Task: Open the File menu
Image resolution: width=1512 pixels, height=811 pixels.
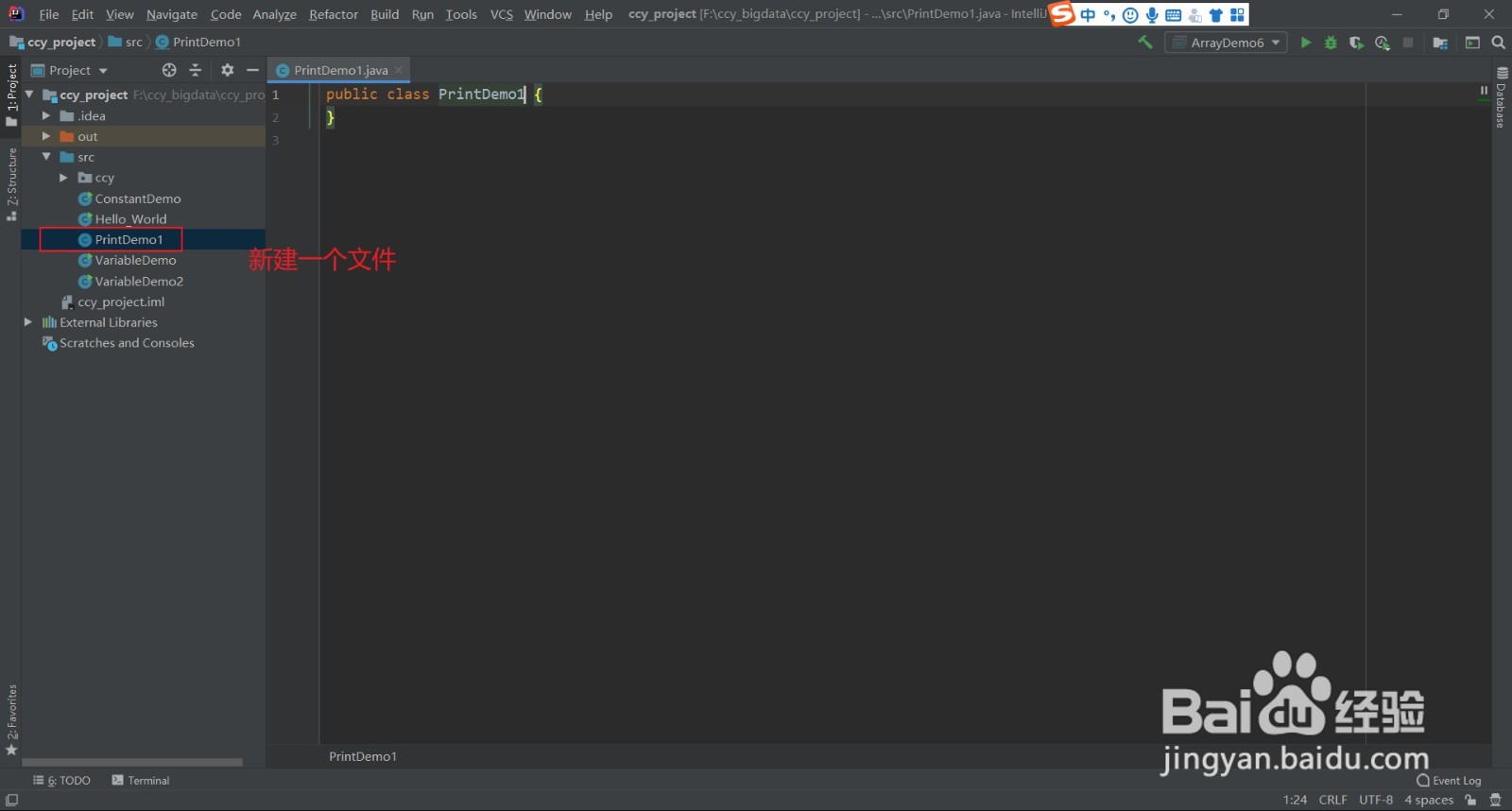Action: [x=49, y=14]
